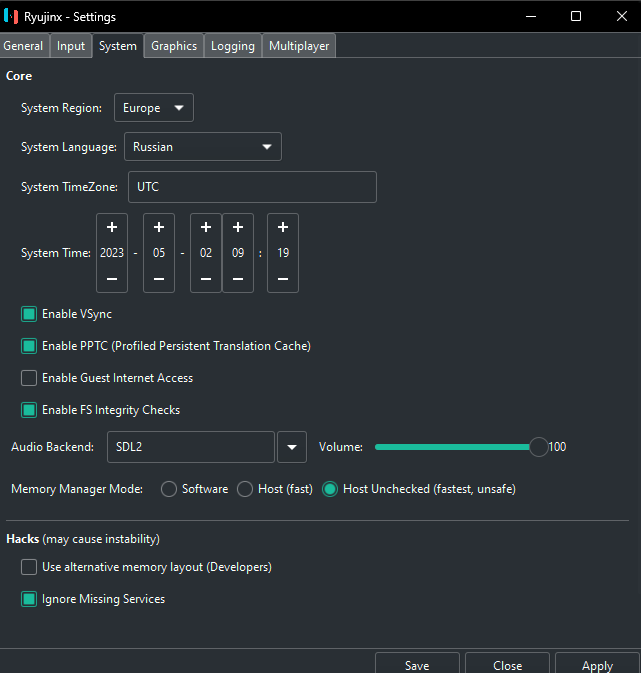
Task: Open the Graphics tab
Action: (174, 46)
